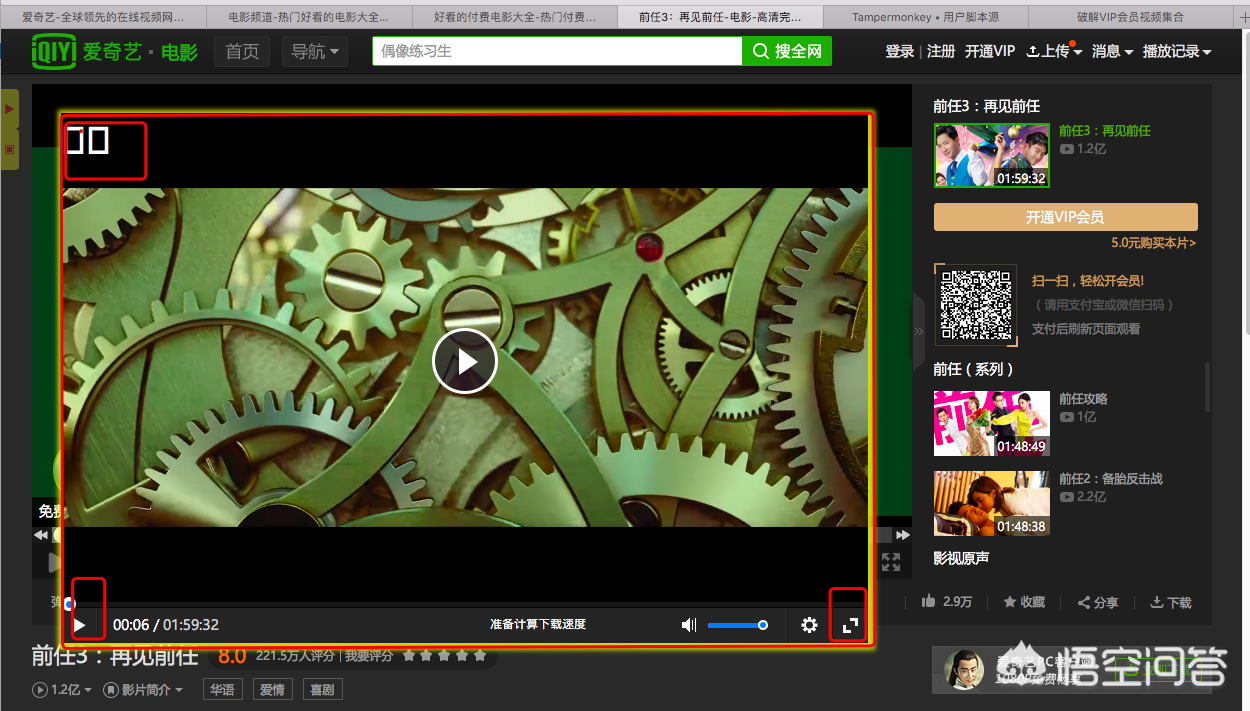The width and height of the screenshot is (1250, 711).
Task: Click the small play button in player controls
Action: pos(80,626)
